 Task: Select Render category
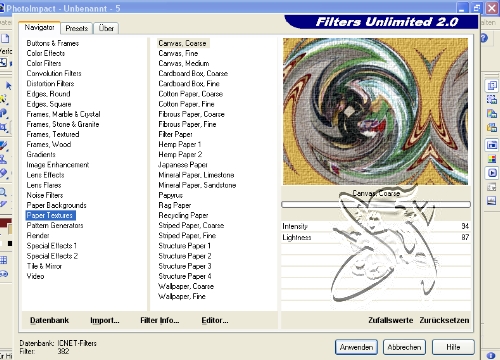point(38,235)
